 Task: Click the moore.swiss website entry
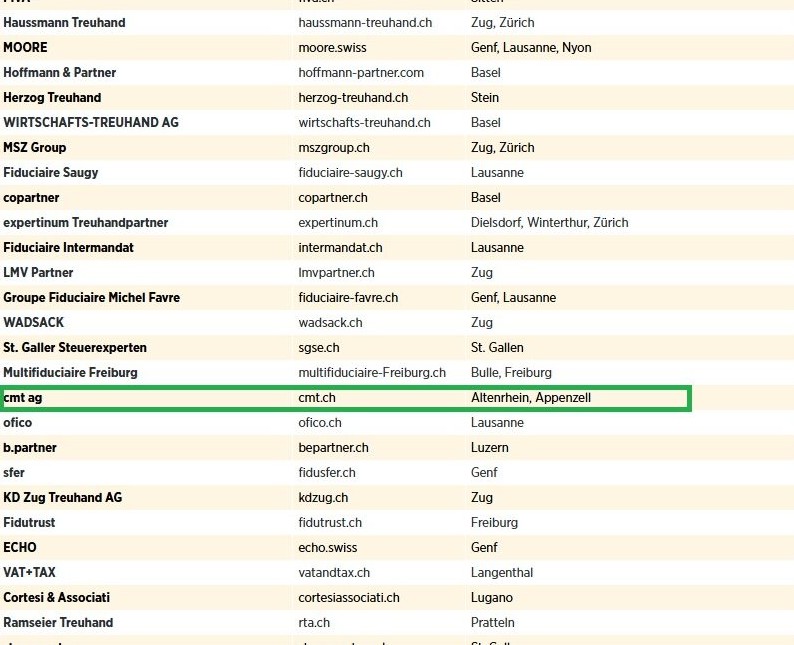point(332,48)
